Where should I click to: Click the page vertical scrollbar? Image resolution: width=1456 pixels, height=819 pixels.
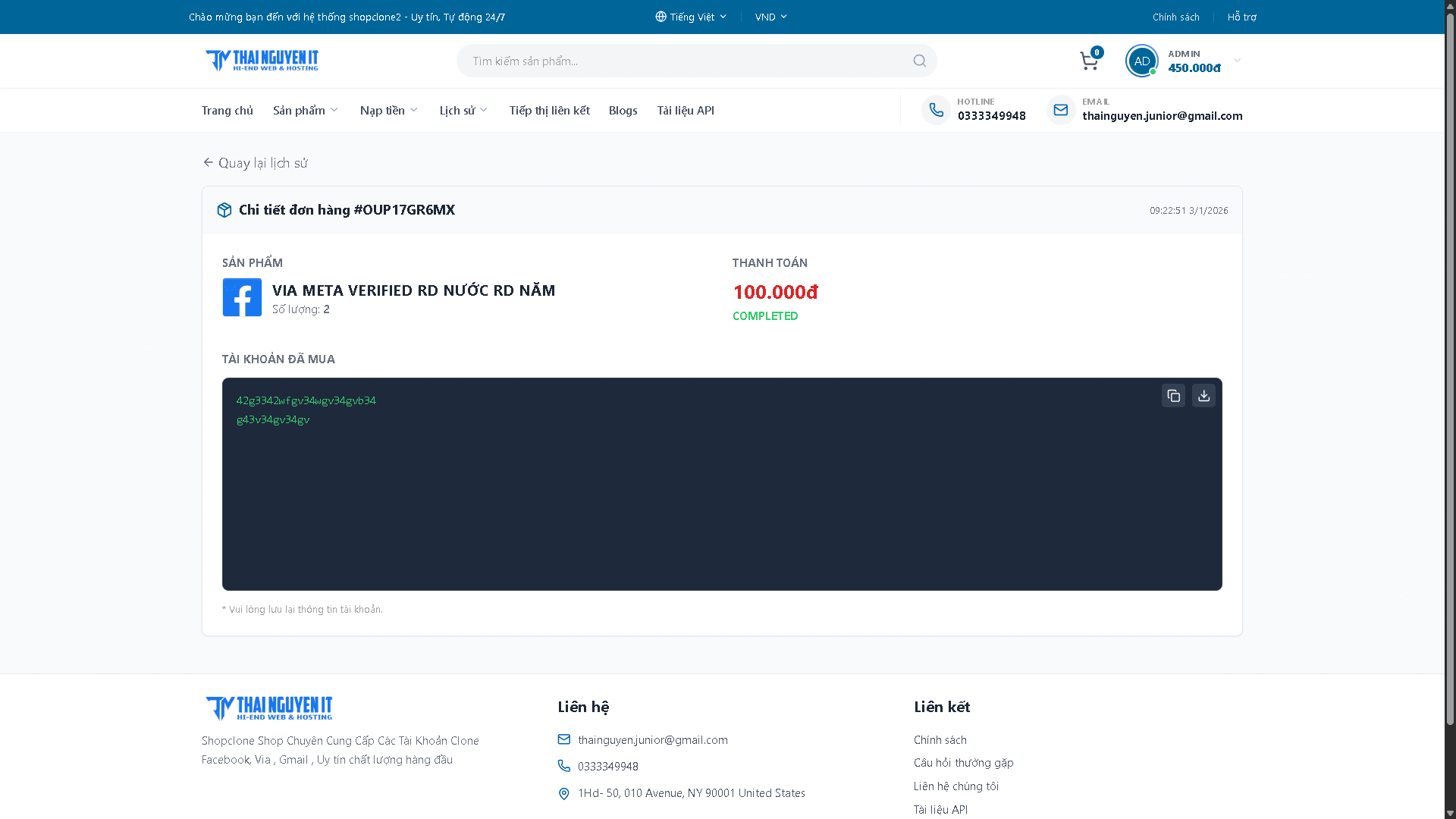point(1450,368)
